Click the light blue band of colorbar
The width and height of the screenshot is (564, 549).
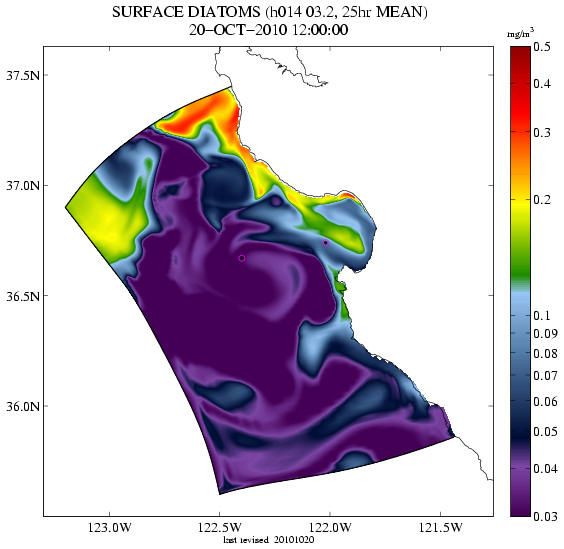coord(520,300)
